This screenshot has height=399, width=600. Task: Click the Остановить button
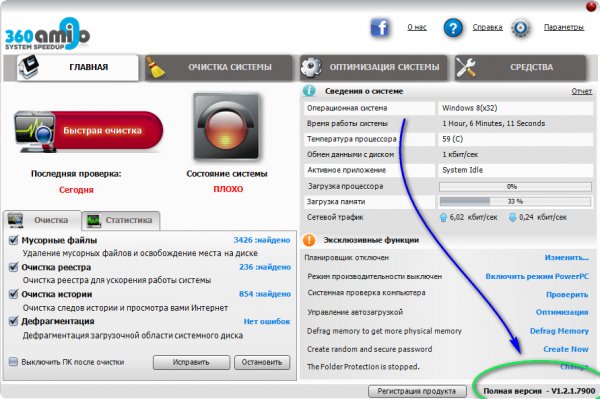[x=262, y=362]
